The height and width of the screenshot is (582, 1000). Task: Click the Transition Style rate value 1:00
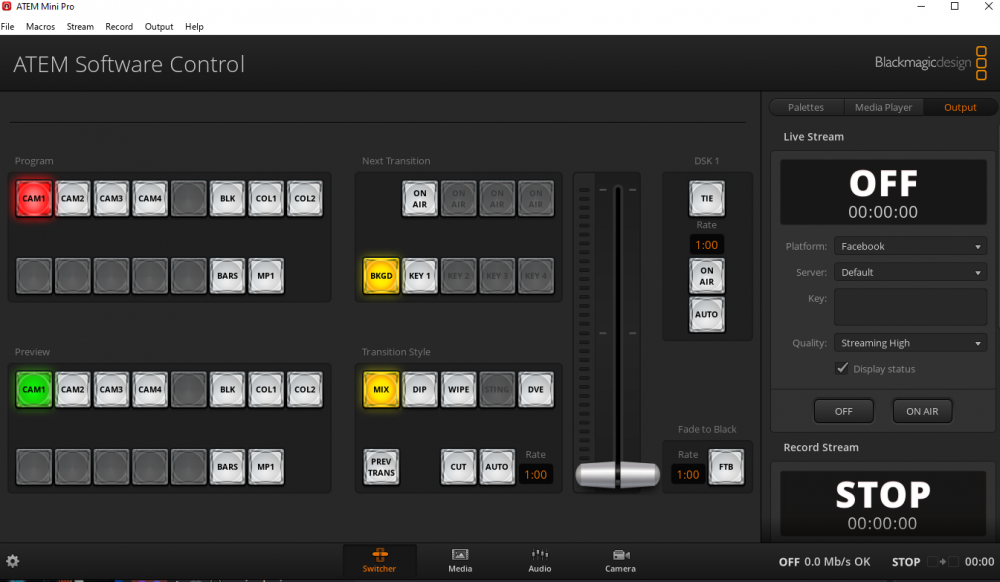pos(536,474)
